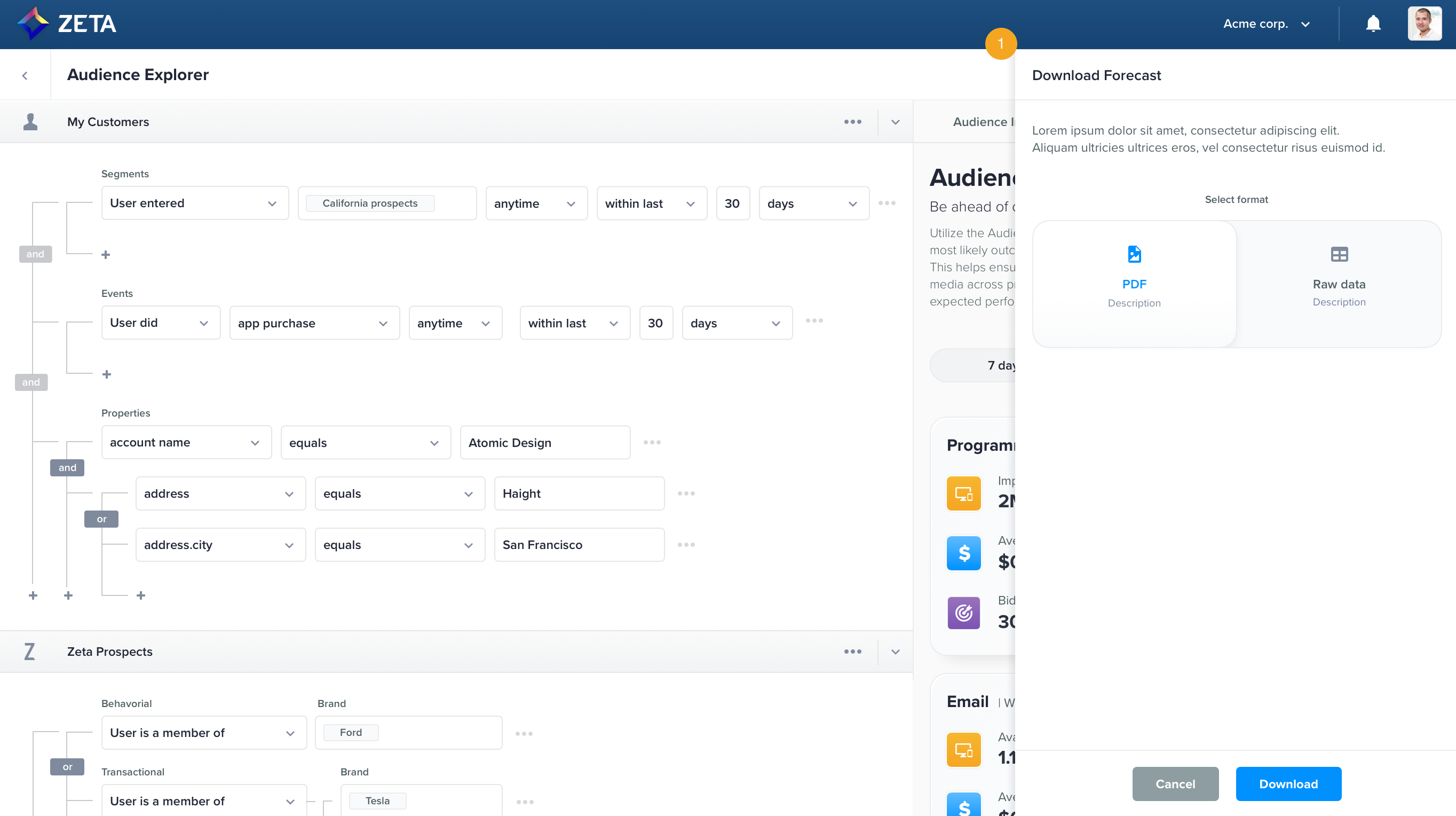
Task: Open the User entered dropdown
Action: (195, 203)
